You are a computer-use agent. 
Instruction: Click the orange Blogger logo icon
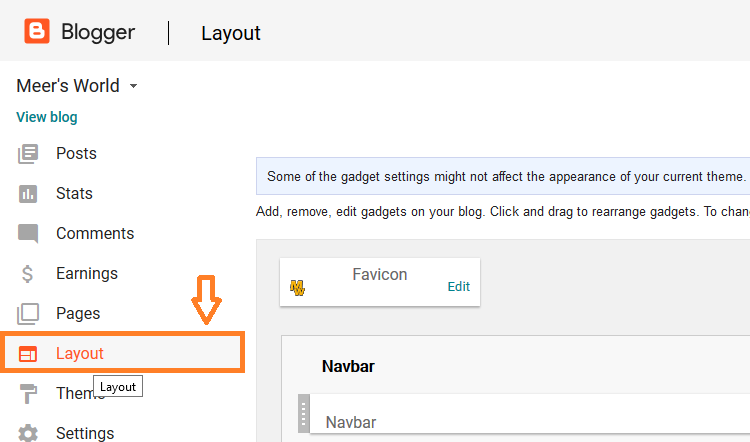(37, 31)
